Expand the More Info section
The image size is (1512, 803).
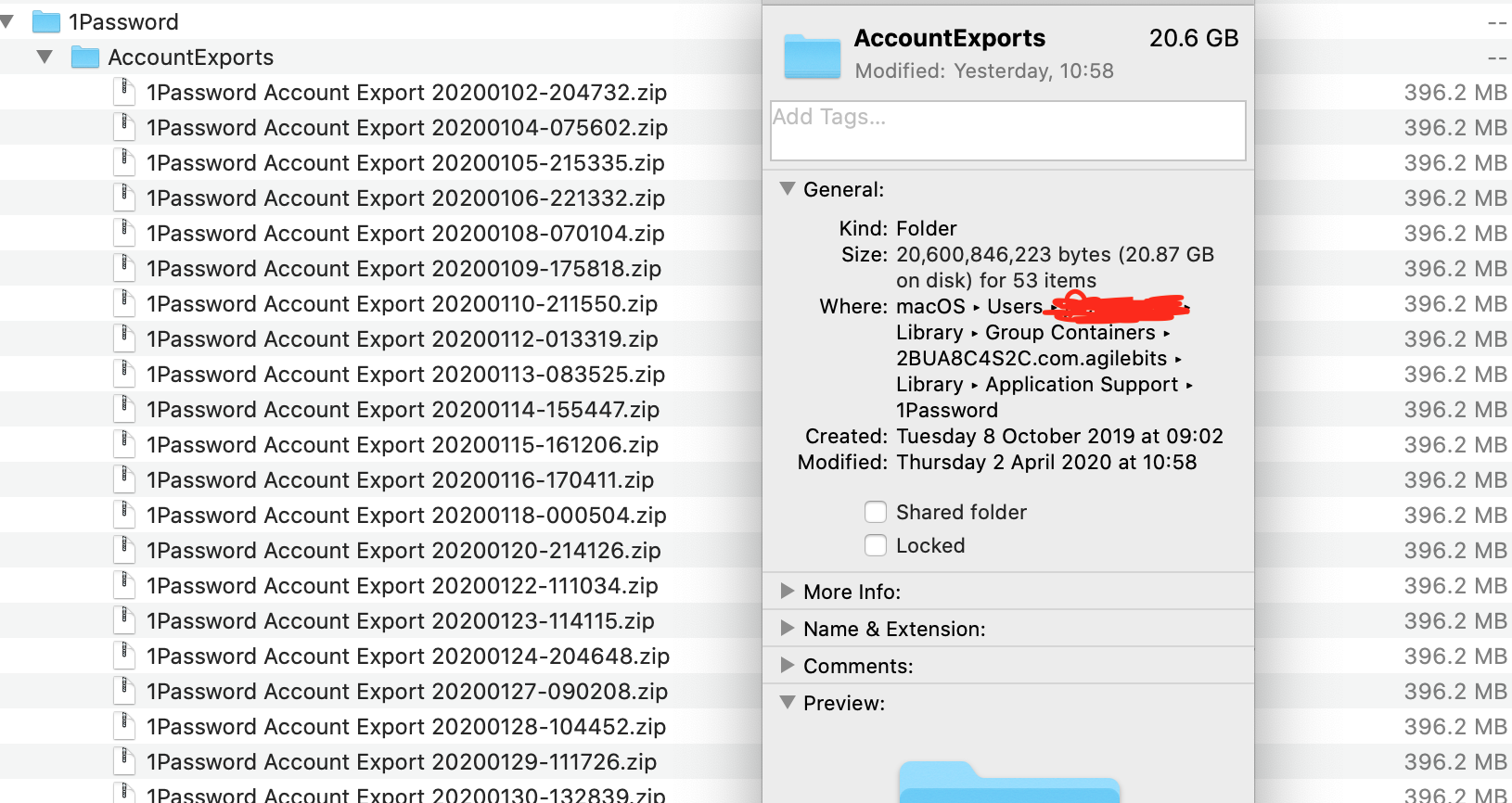click(788, 591)
